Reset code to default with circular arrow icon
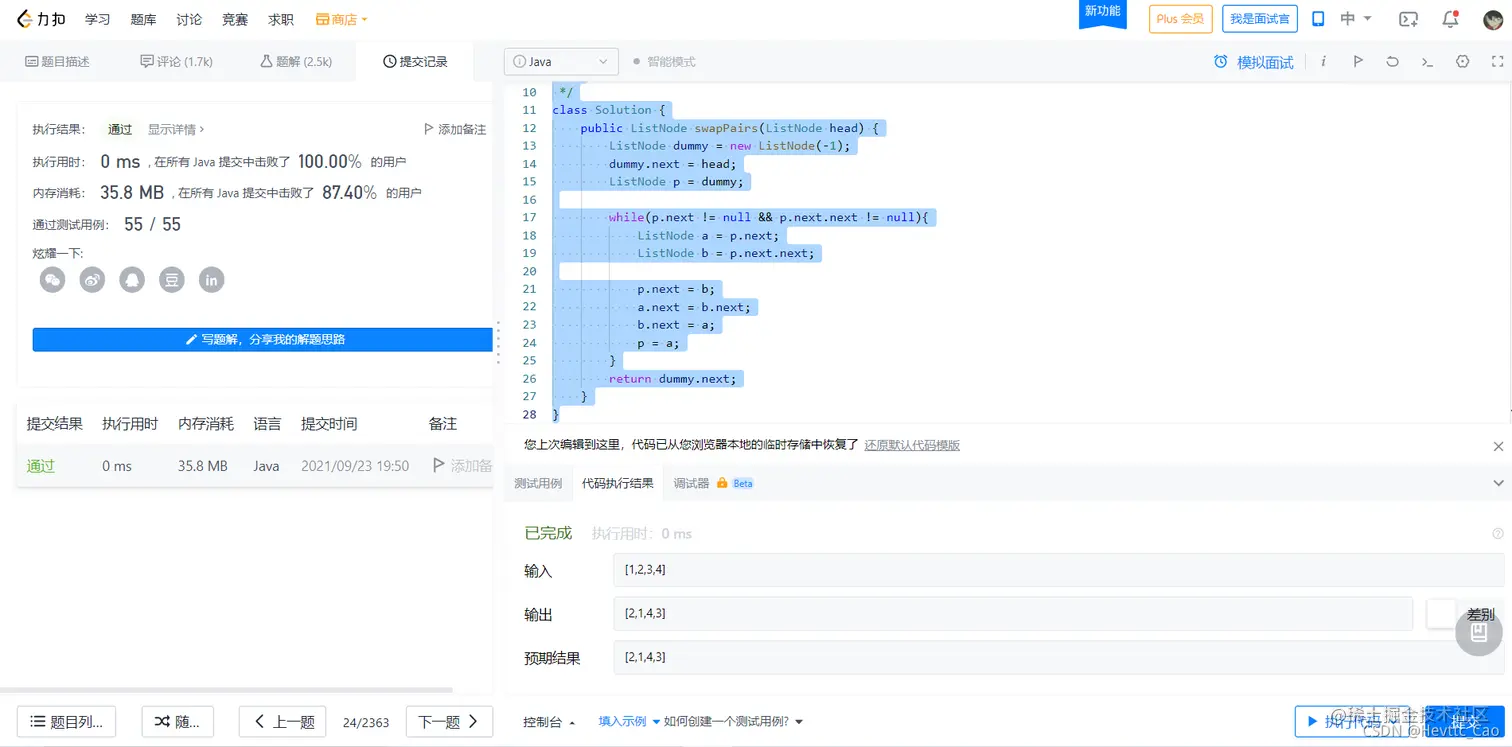Image resolution: width=1512 pixels, height=747 pixels. (1392, 61)
